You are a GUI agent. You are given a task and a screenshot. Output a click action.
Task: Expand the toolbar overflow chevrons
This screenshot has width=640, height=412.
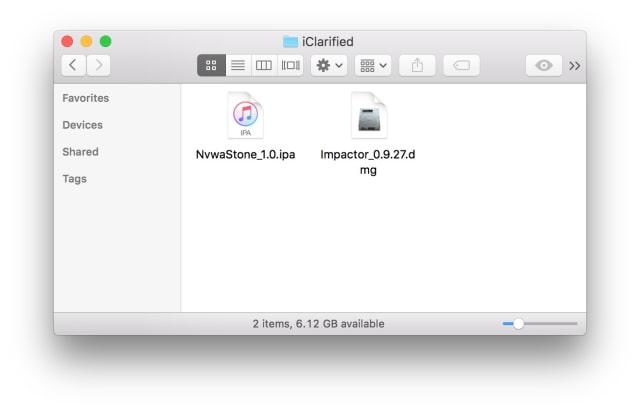click(575, 65)
